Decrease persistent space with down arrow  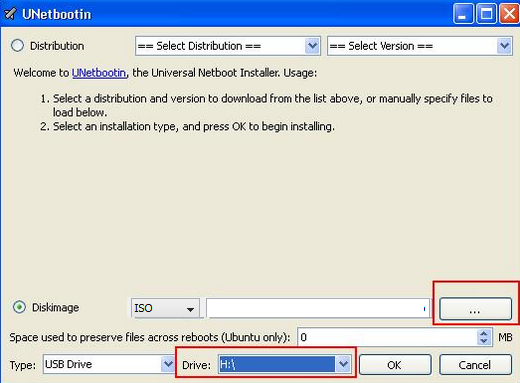[x=484, y=342]
